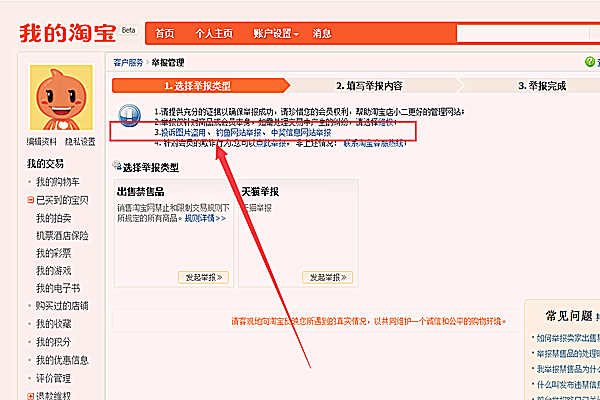Open 我的优惠信息 in sidebar
This screenshot has height=400, width=600.
point(62,360)
